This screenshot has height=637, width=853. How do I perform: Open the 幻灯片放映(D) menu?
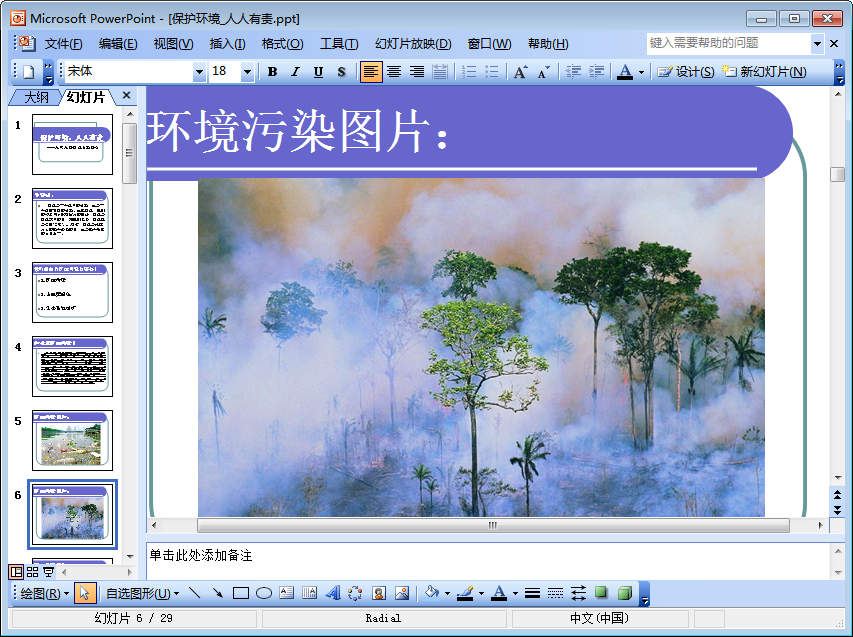pyautogui.click(x=413, y=44)
